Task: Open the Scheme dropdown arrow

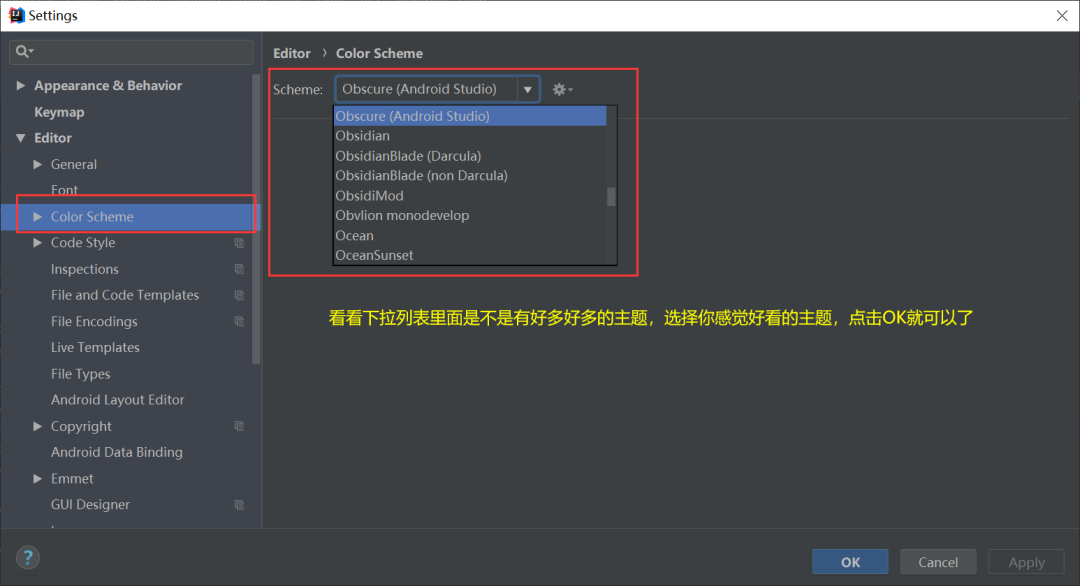Action: click(x=528, y=90)
